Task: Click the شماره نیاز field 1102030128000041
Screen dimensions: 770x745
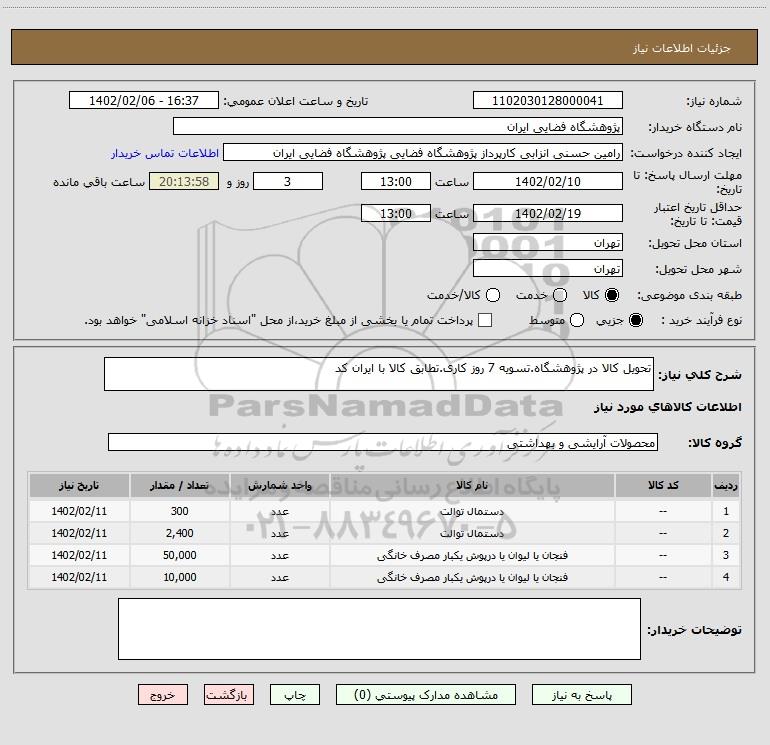Action: pyautogui.click(x=548, y=100)
